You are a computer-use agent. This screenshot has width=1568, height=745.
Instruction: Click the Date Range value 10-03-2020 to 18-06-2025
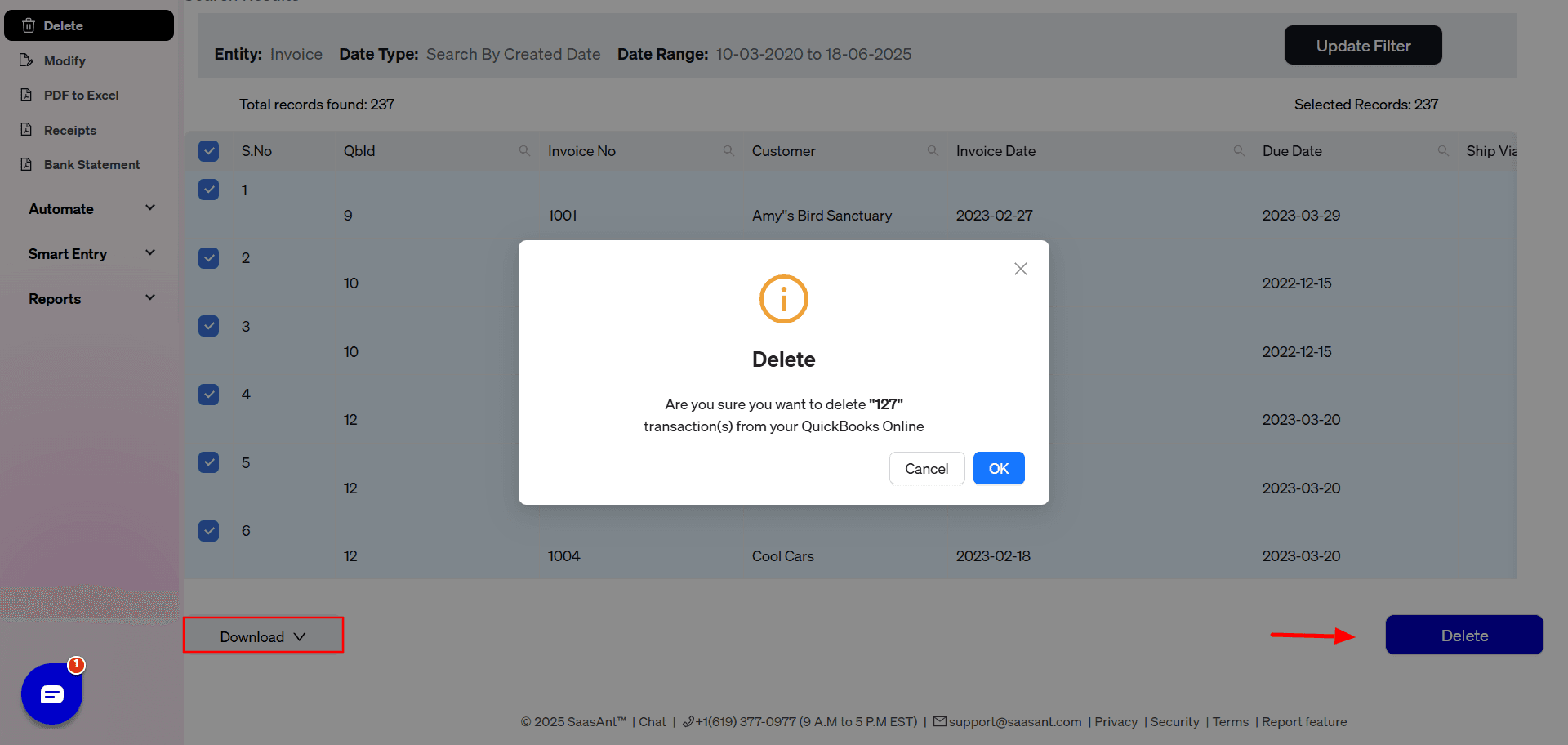click(814, 54)
